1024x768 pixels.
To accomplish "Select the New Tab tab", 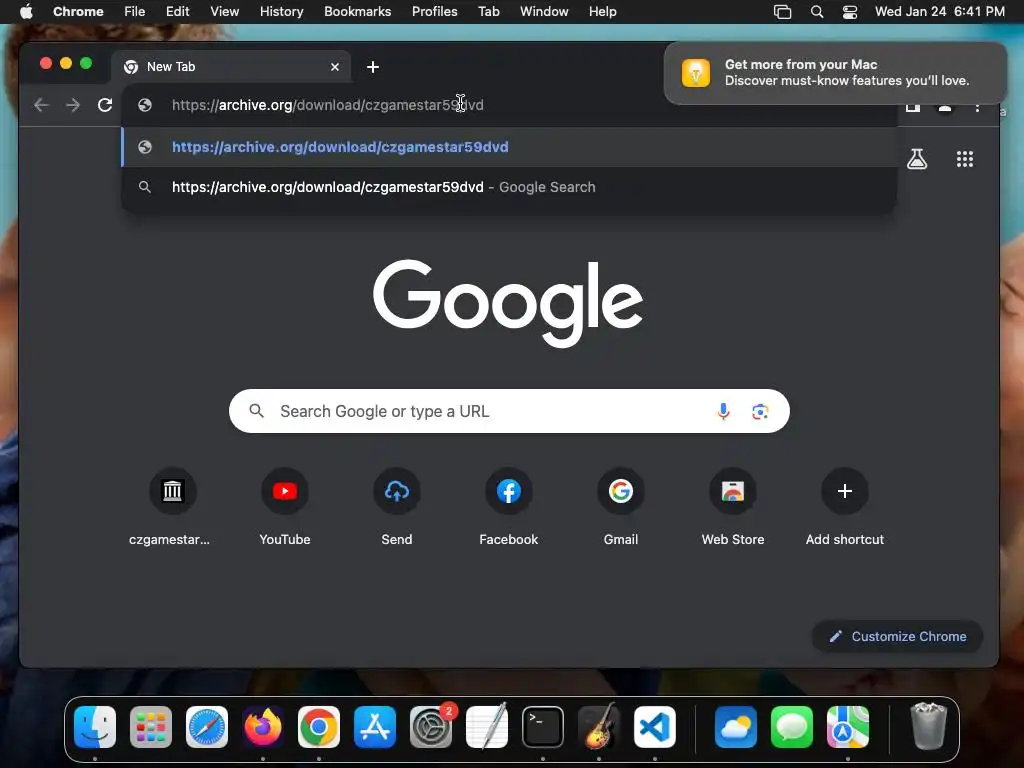I will (x=232, y=67).
